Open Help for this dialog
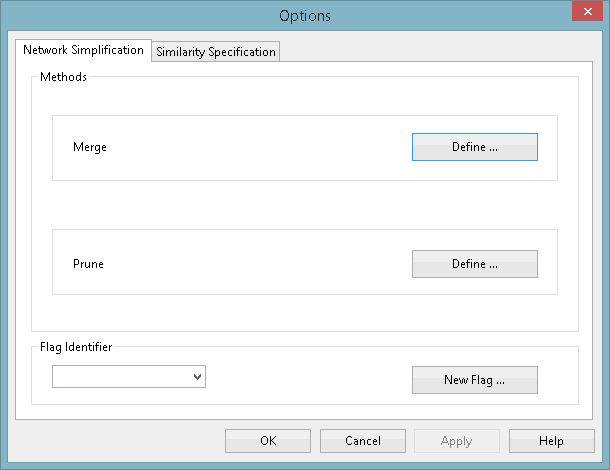610x470 pixels. (x=551, y=441)
